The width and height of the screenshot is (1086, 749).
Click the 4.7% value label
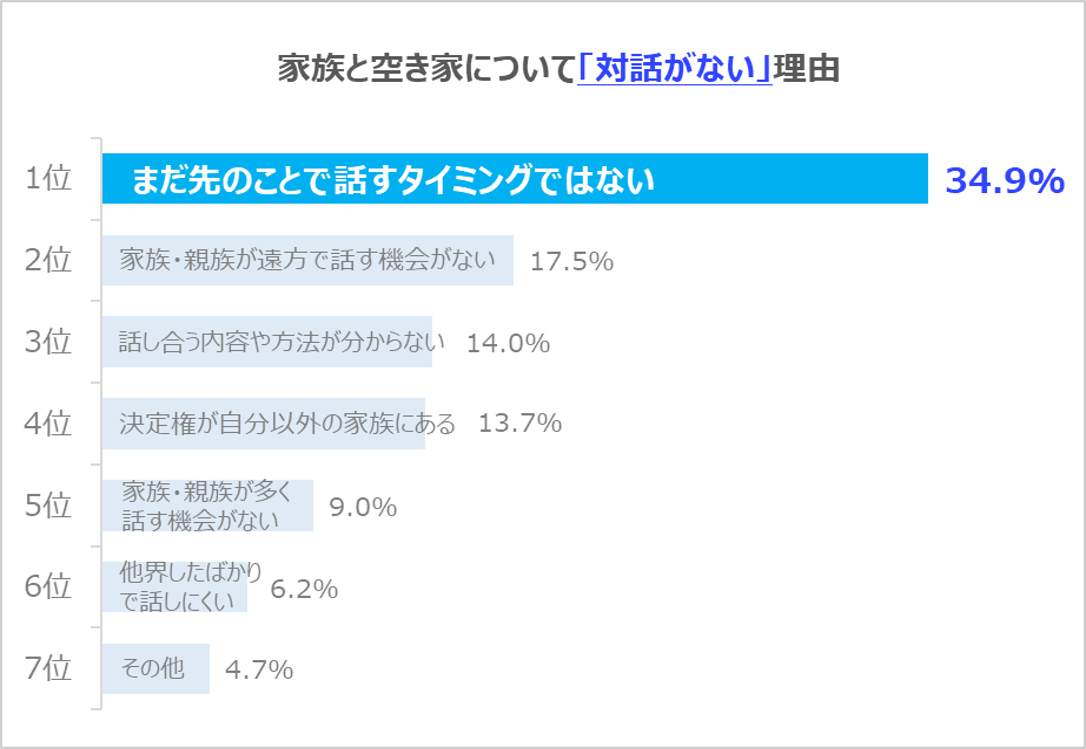click(259, 670)
